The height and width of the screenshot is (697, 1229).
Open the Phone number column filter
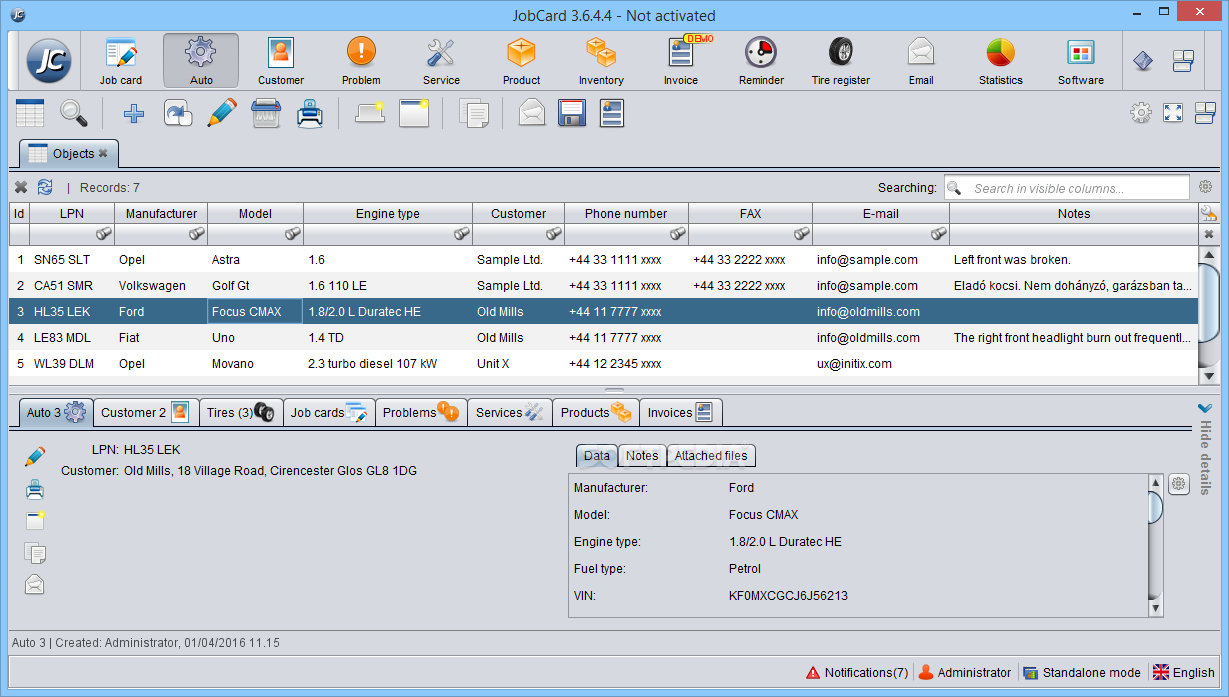point(678,234)
